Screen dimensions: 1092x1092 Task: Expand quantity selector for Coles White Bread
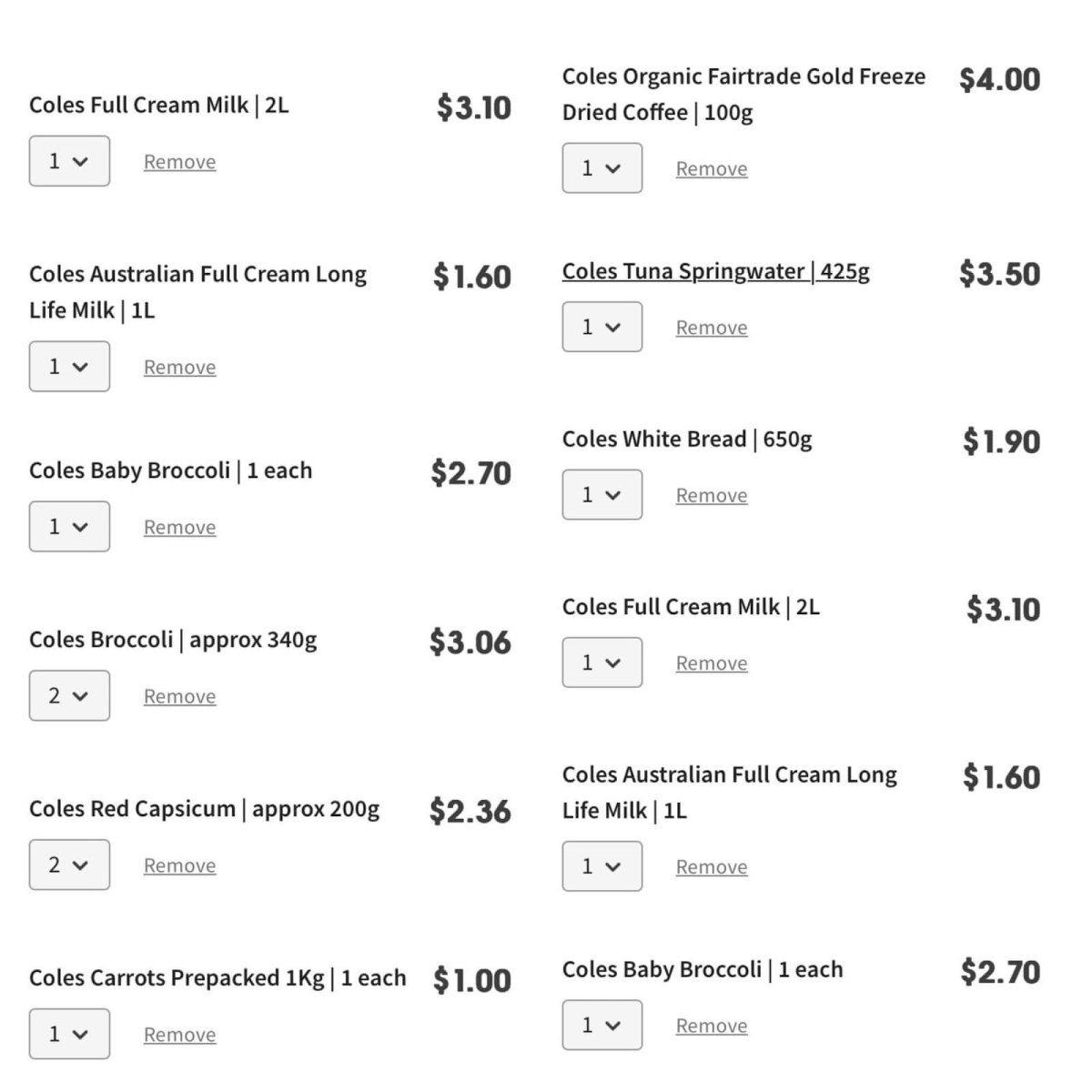pyautogui.click(x=602, y=494)
